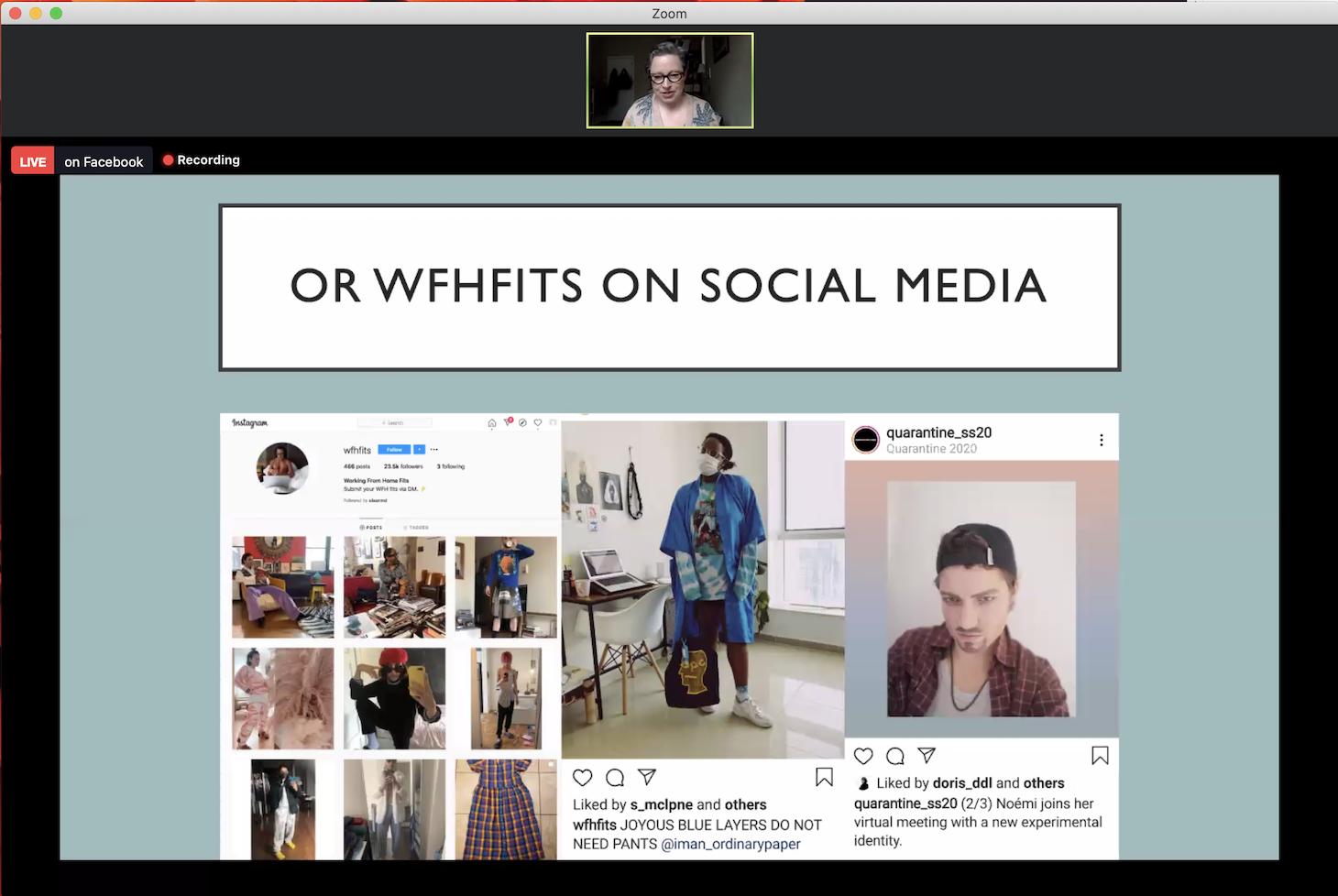Open the wfhfits profile three-dot options
The height and width of the screenshot is (896, 1338).
434,450
